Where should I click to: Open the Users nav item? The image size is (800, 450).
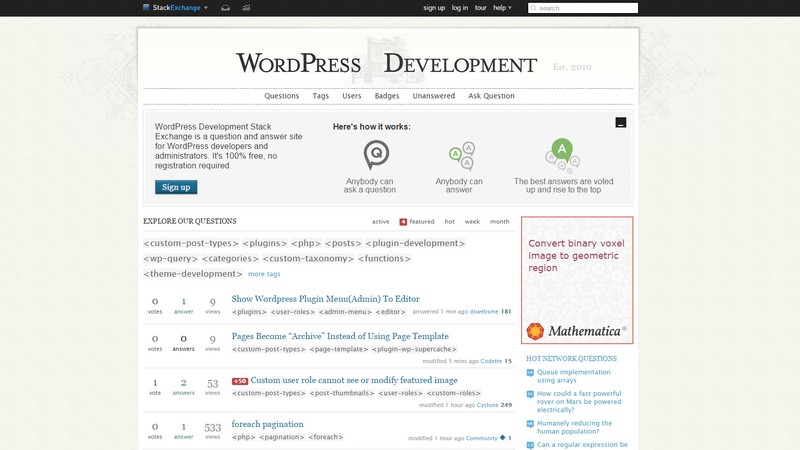coord(352,96)
